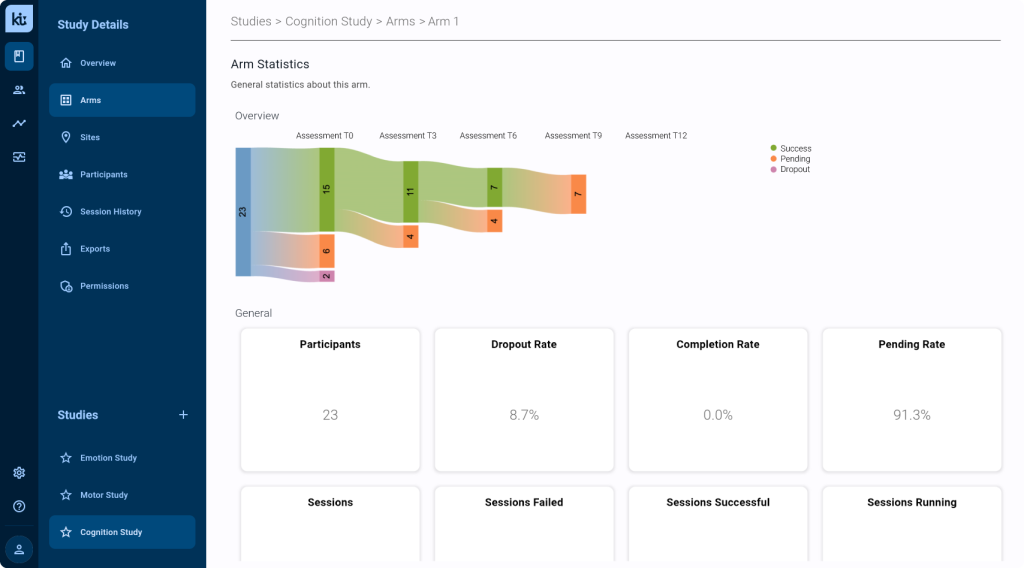The height and width of the screenshot is (568, 1024).
Task: Click the Overview home icon
Action: tap(66, 63)
